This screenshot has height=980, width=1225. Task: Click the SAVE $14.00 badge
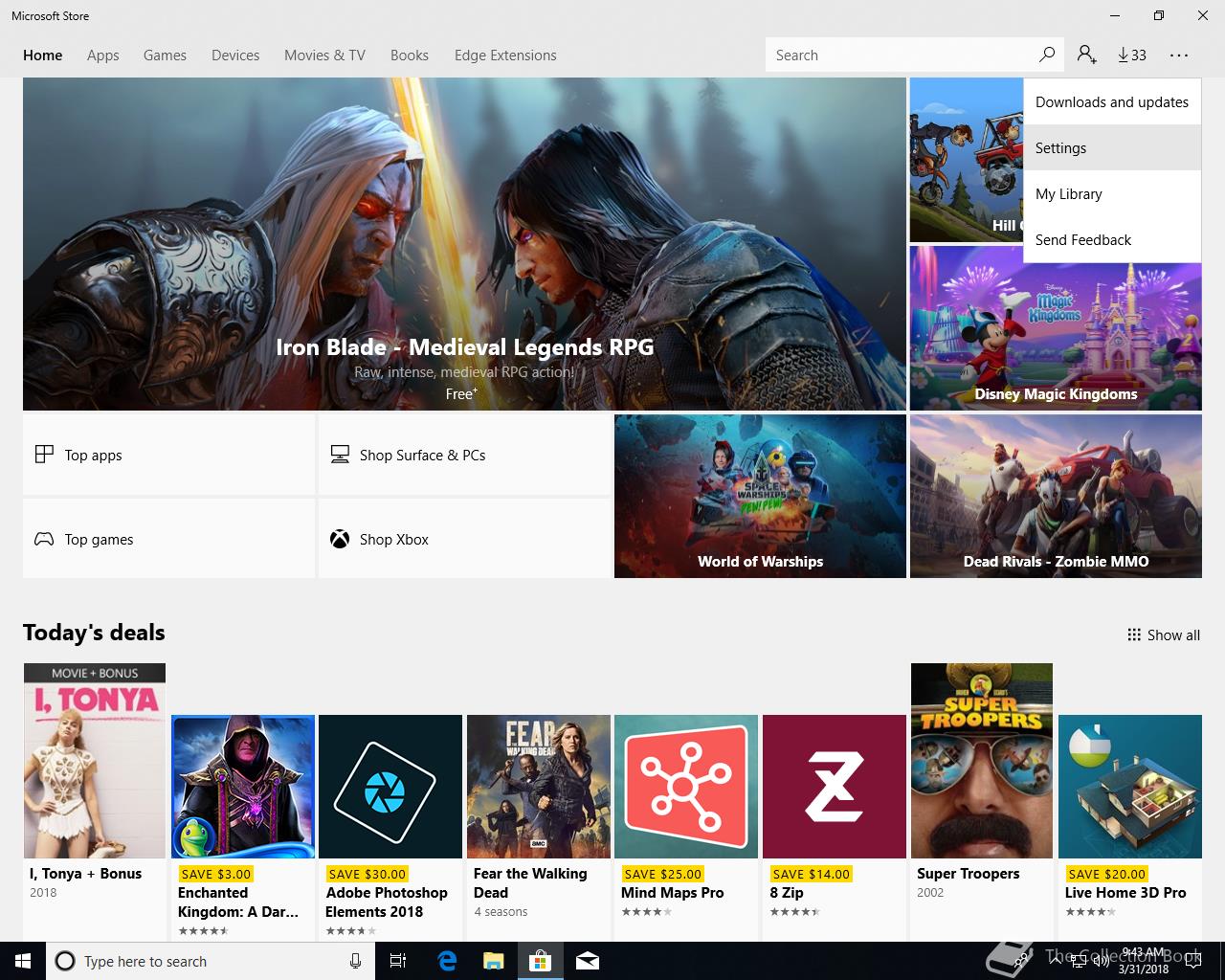(x=811, y=874)
